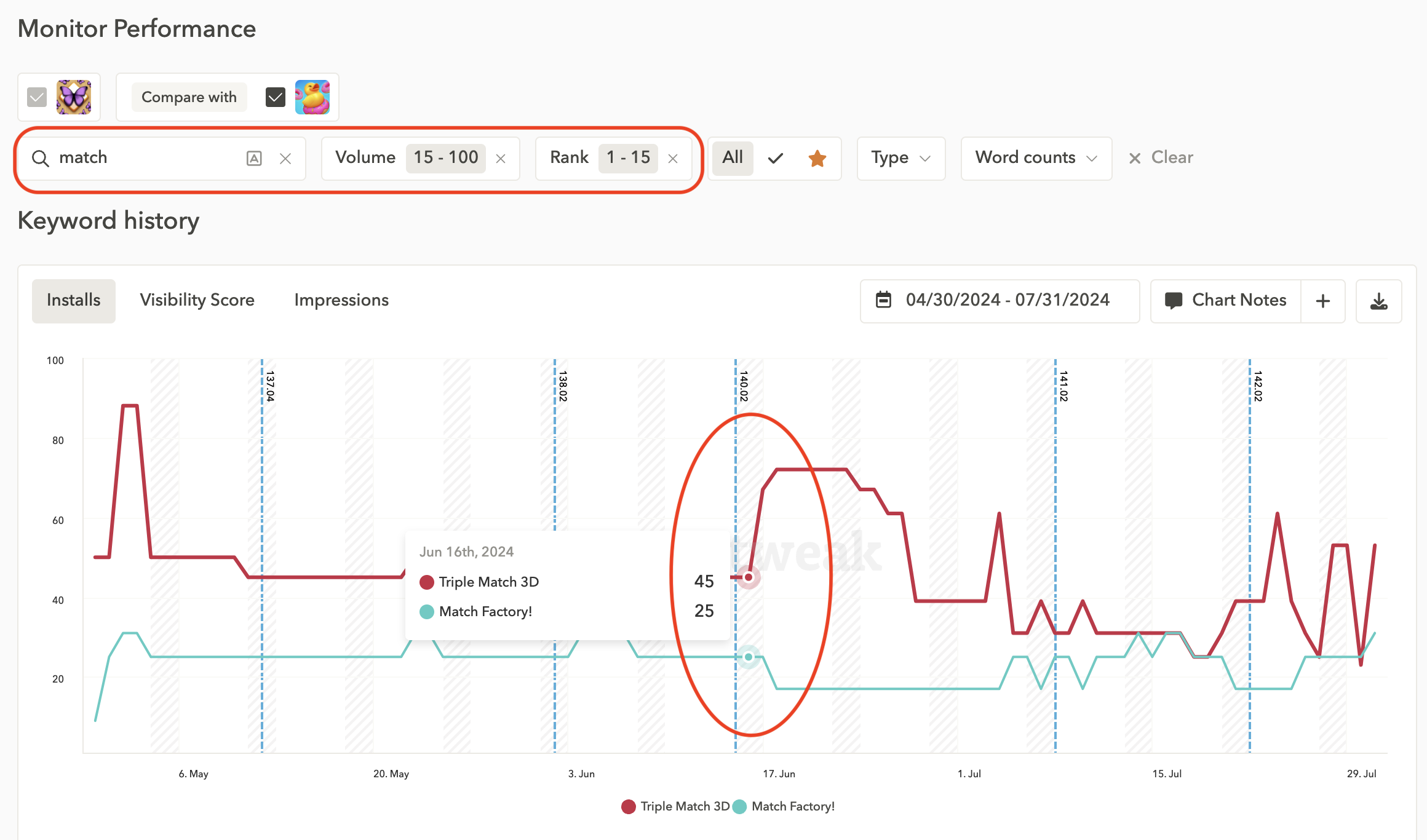Select the All keywords filter

733,158
